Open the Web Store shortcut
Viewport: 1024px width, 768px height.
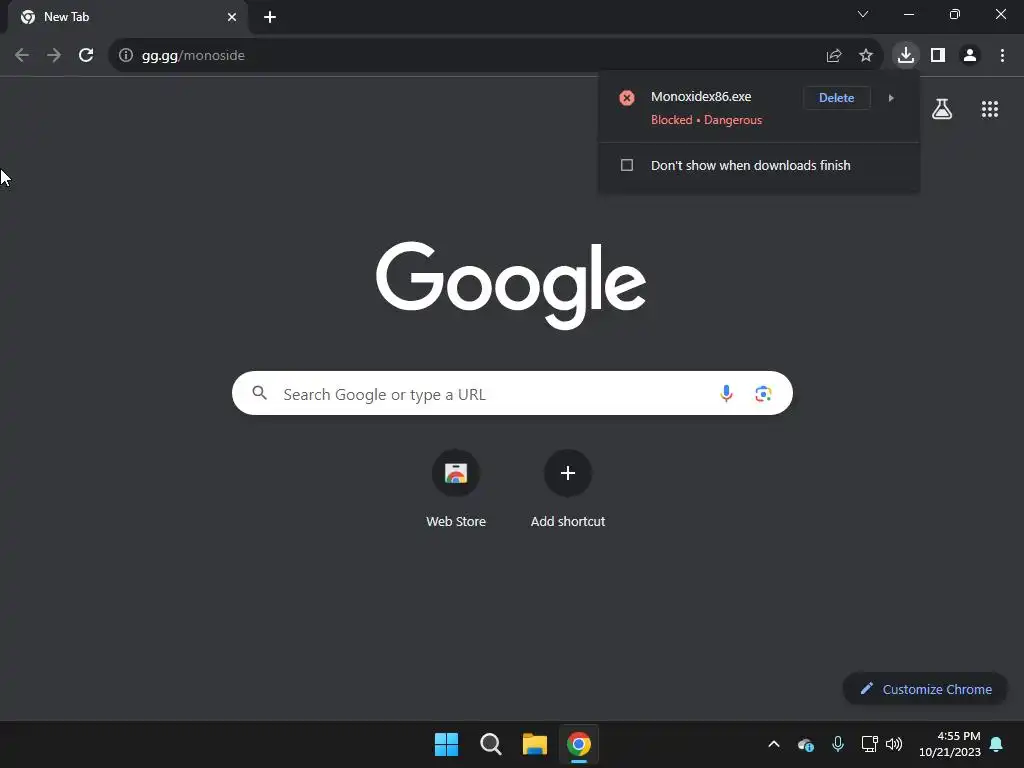(x=456, y=487)
